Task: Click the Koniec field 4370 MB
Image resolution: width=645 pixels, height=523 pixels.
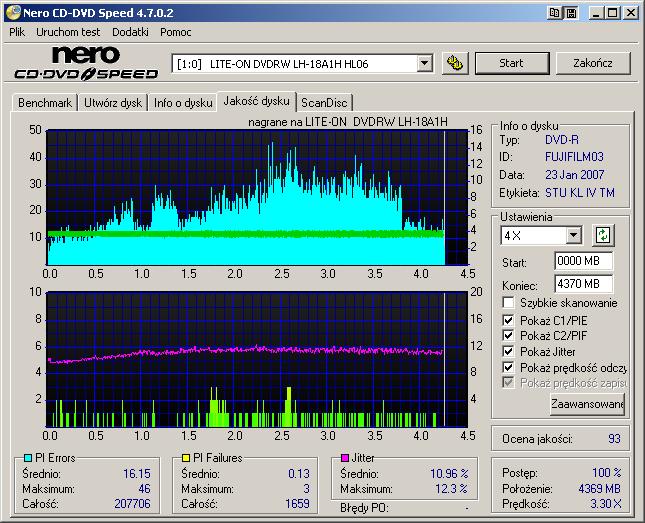Action: coord(584,284)
